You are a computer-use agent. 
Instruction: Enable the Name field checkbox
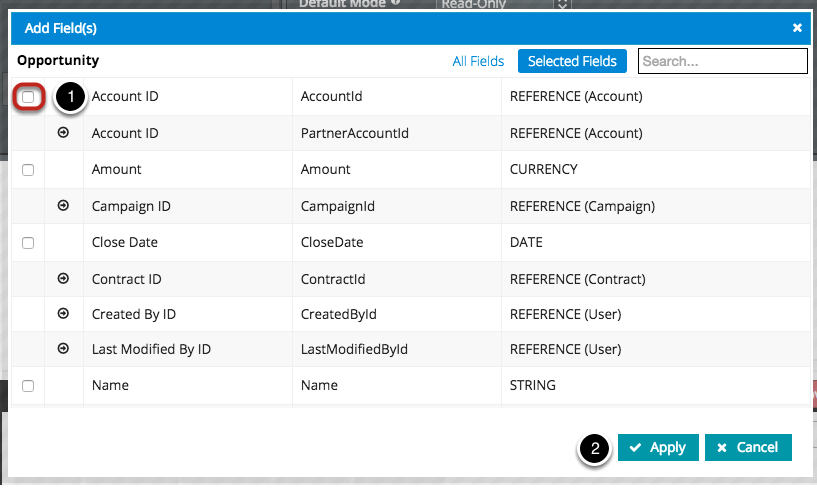[28, 386]
